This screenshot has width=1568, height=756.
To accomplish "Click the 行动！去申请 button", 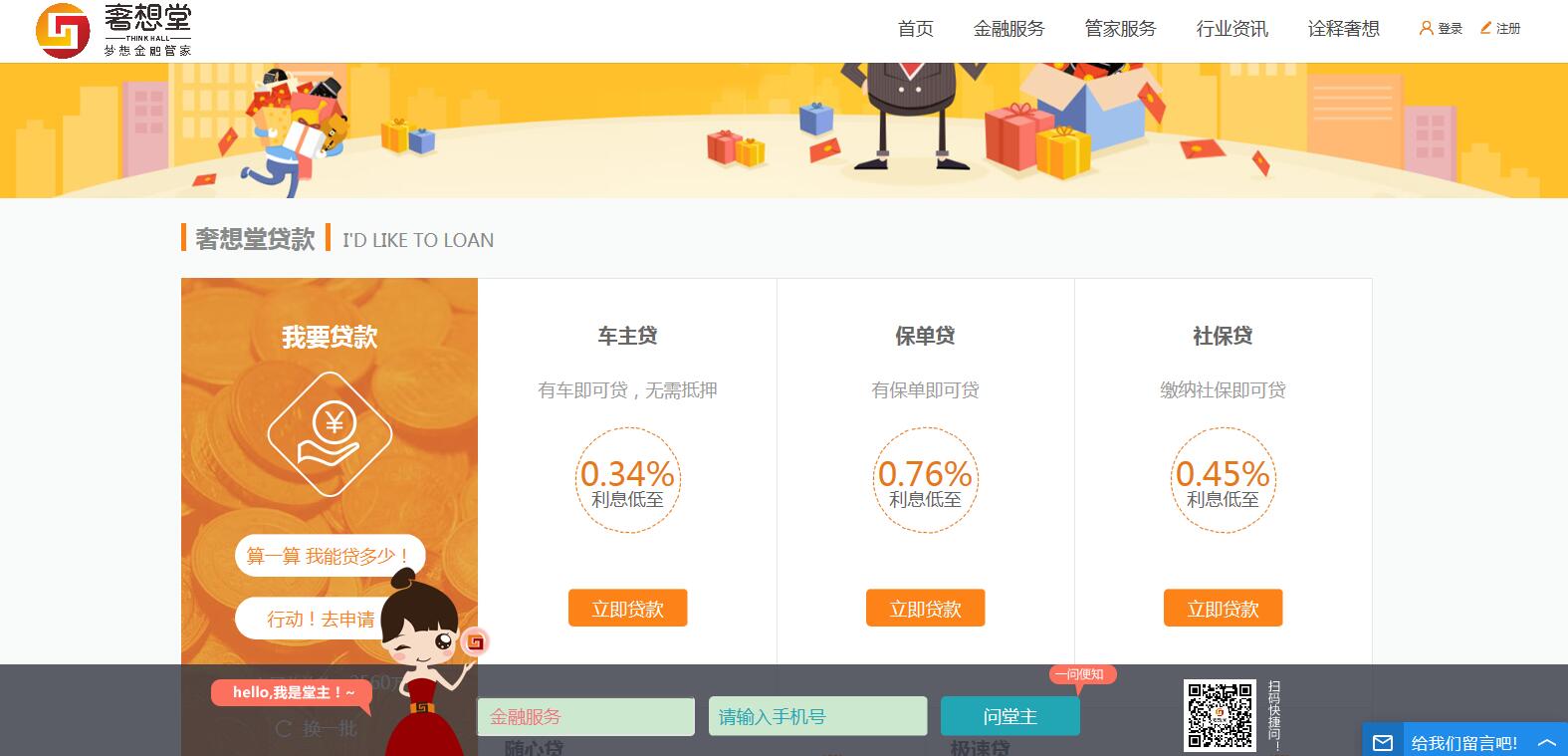I will (x=321, y=619).
